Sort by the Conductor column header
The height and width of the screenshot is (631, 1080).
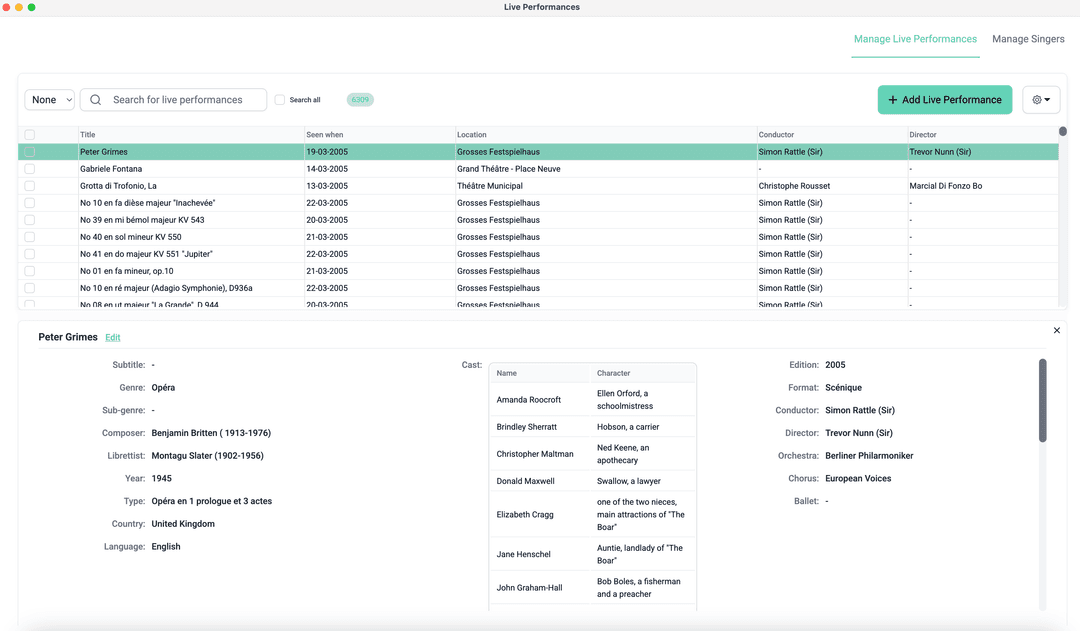[776, 135]
